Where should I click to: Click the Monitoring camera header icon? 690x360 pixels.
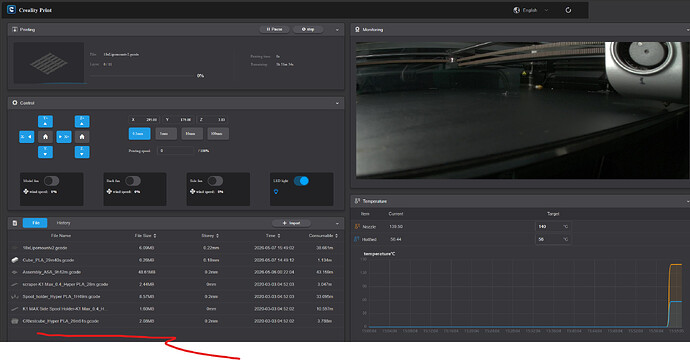[x=357, y=29]
